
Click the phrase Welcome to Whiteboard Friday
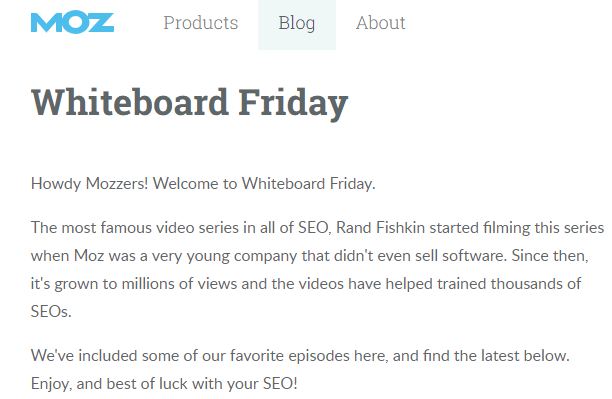point(264,183)
